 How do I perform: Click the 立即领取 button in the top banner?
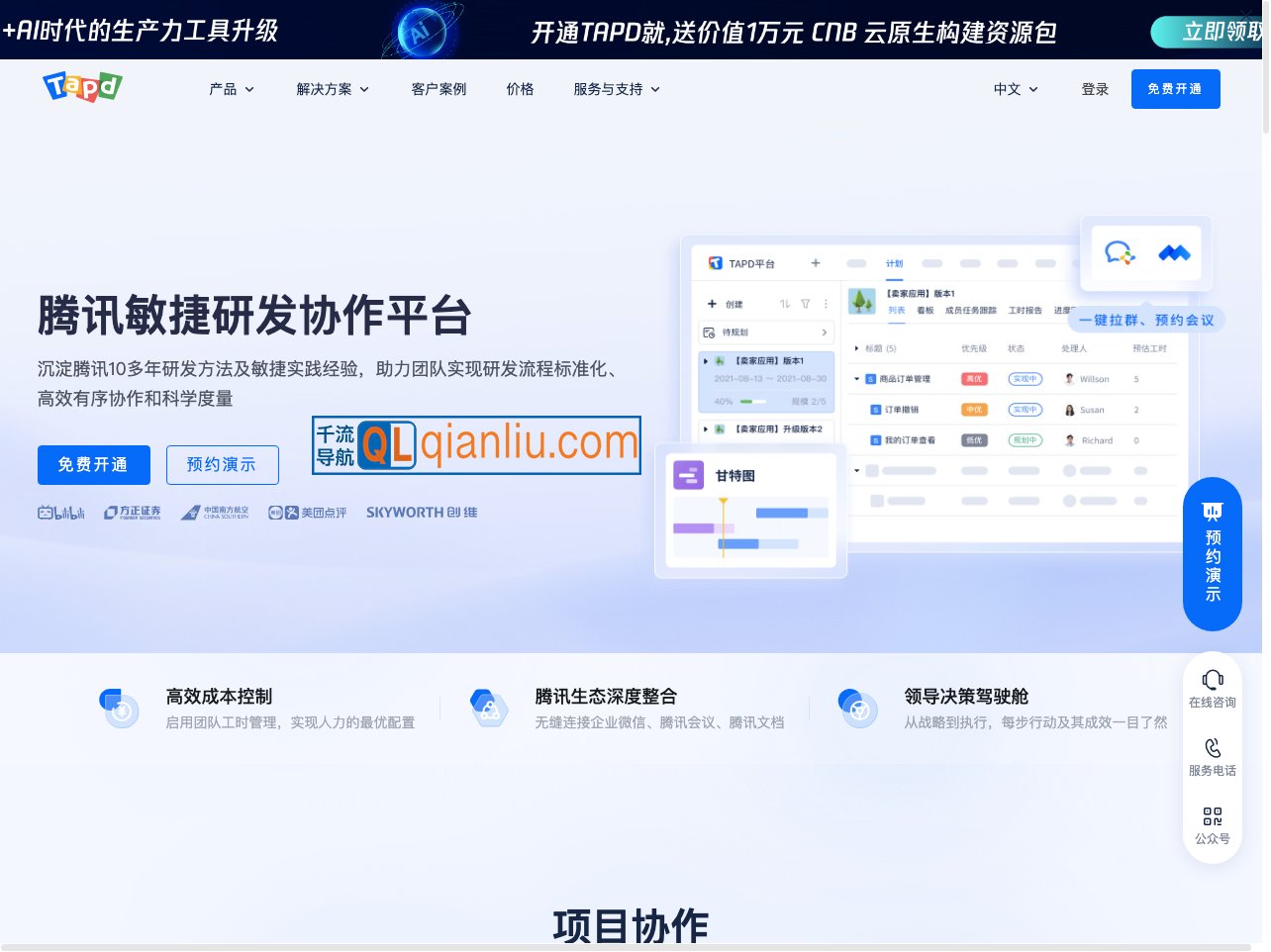(1210, 32)
